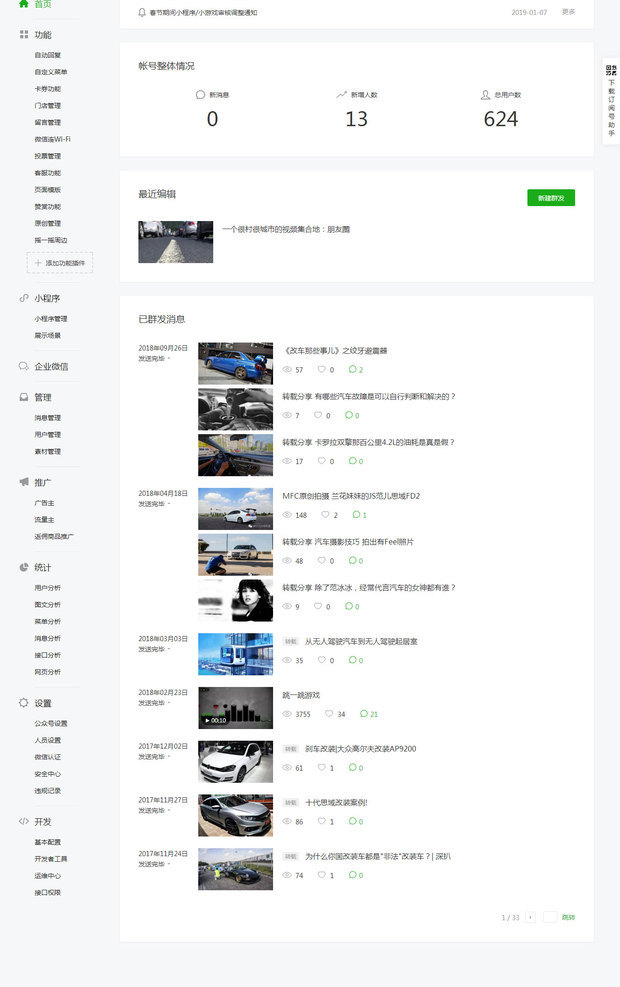Open 自动回复 in the sidebar menu
This screenshot has height=987, width=620.
47,55
